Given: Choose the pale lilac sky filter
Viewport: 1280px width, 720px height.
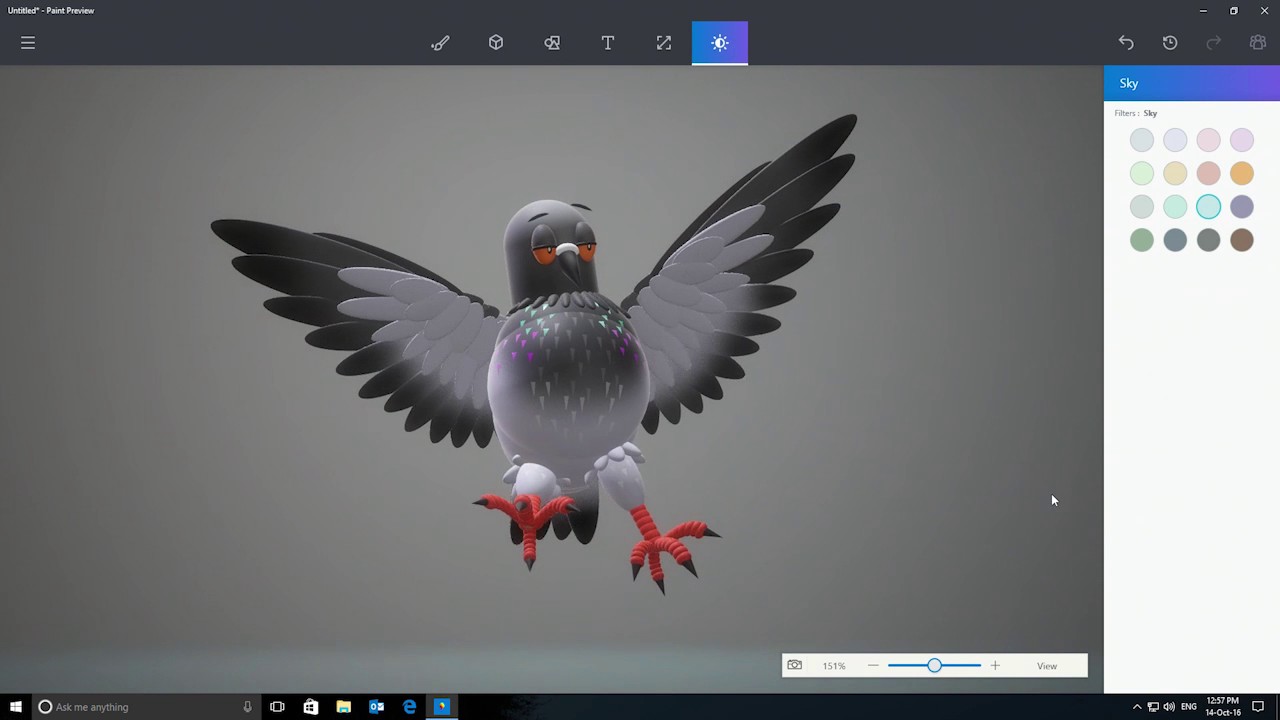Looking at the screenshot, I should pos(1242,140).
